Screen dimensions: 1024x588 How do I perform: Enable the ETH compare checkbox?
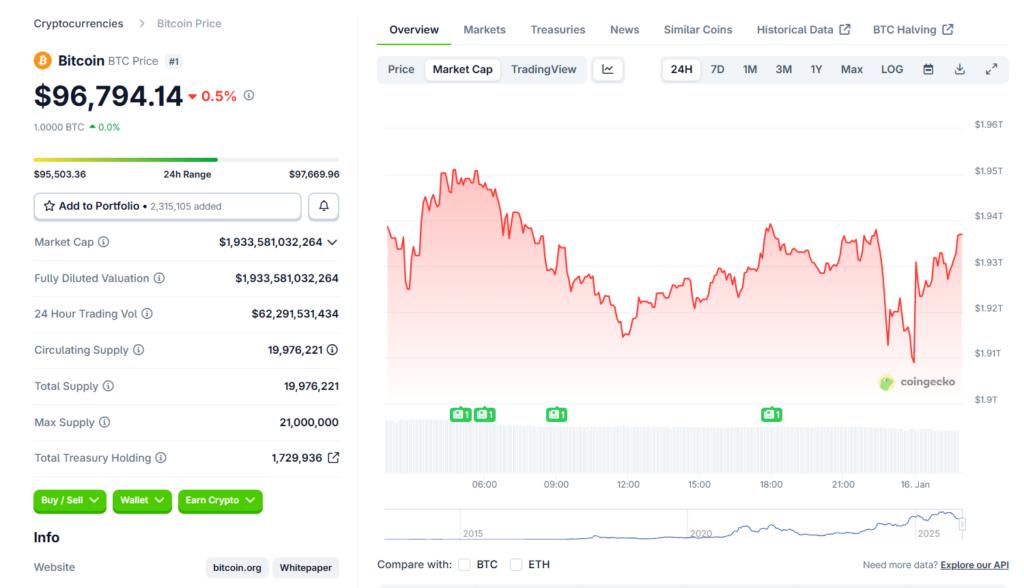(x=516, y=565)
